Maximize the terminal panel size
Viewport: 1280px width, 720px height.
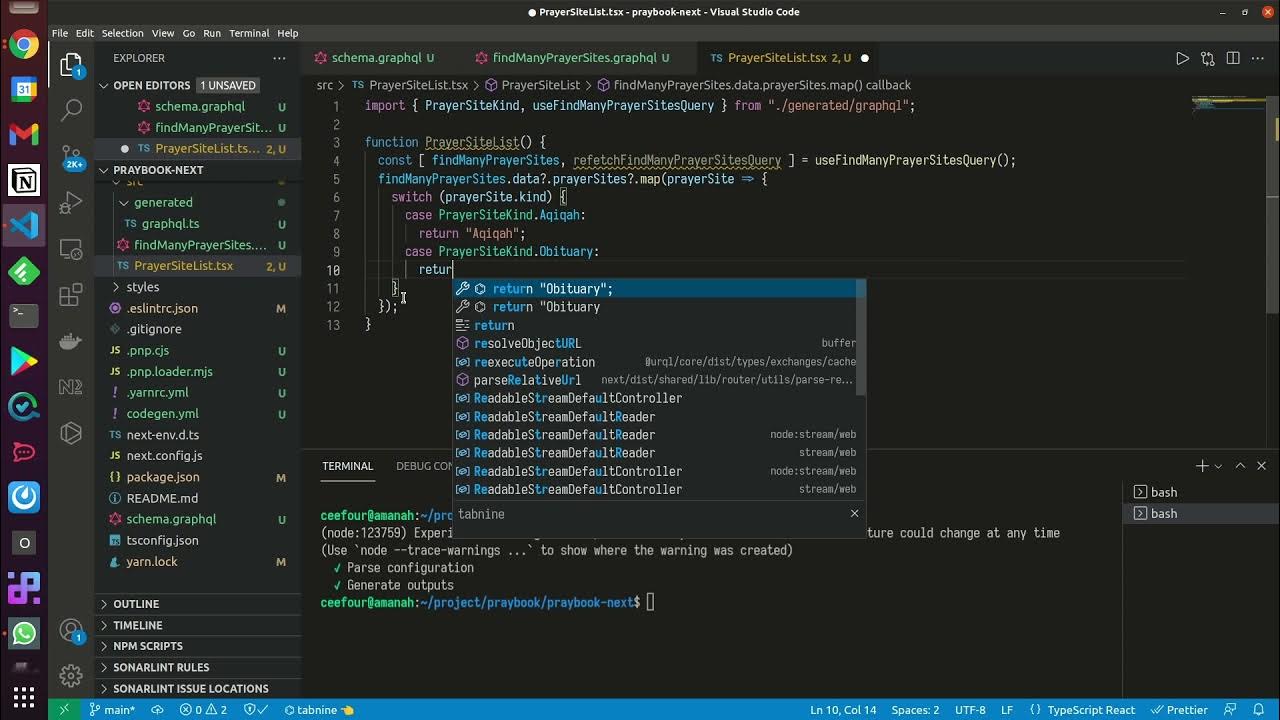pyautogui.click(x=1240, y=466)
